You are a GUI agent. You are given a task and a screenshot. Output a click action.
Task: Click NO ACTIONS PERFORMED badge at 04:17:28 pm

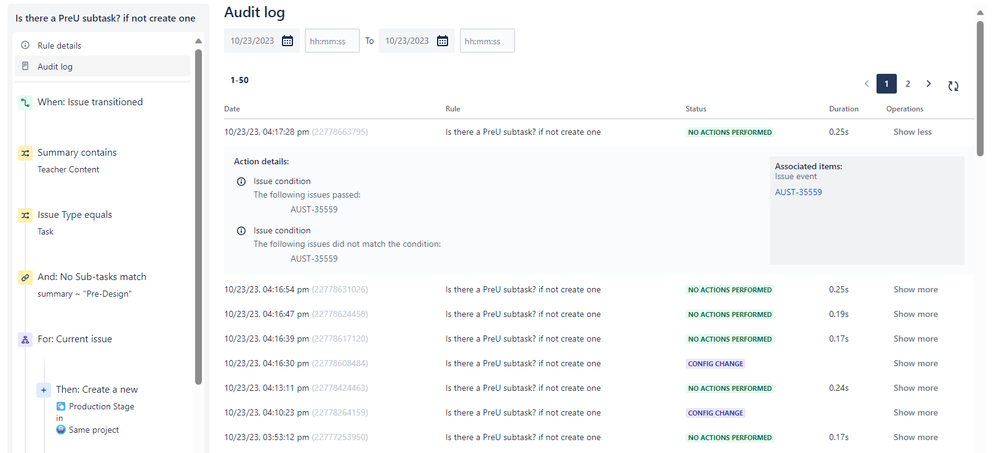click(729, 133)
